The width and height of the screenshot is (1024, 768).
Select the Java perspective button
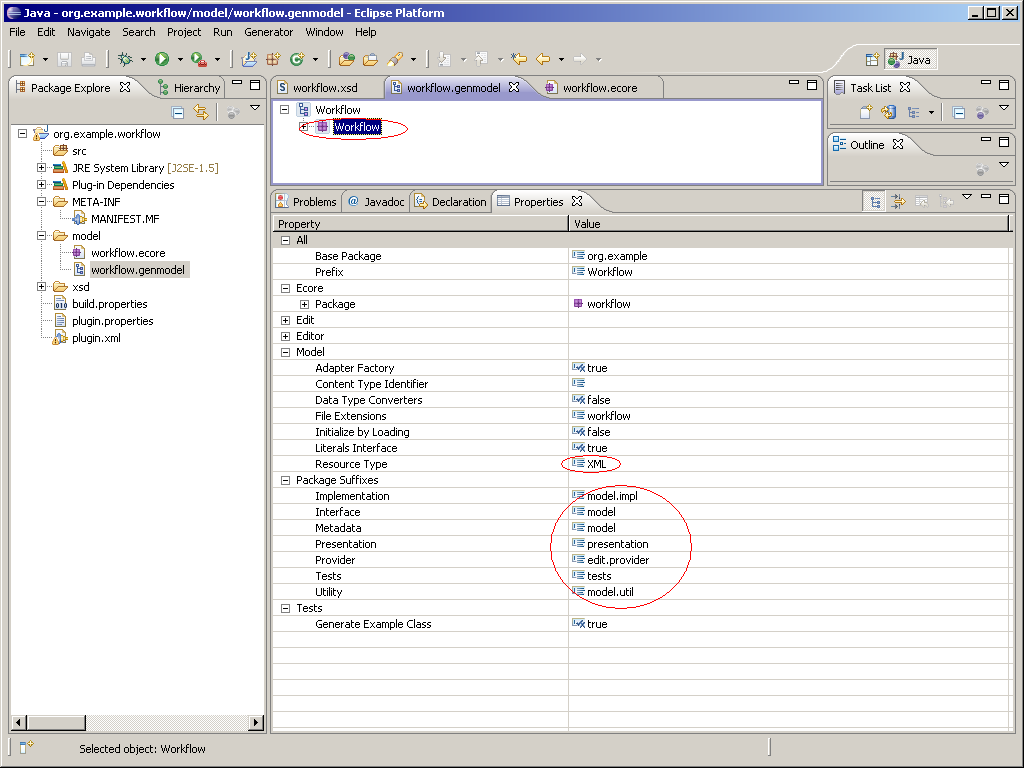click(x=909, y=59)
